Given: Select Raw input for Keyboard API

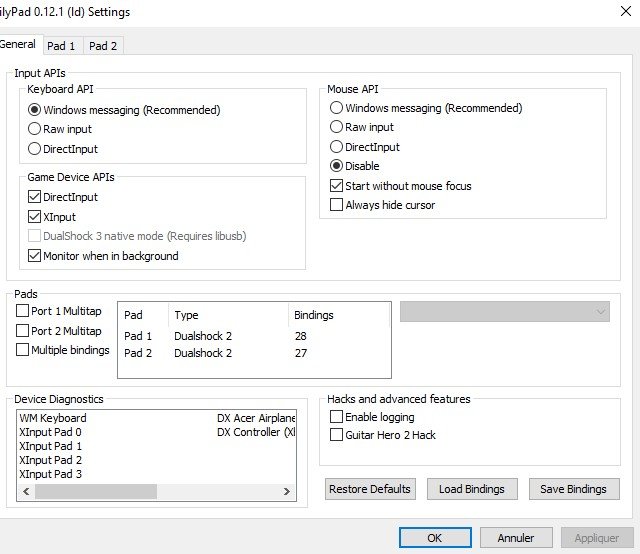Looking at the screenshot, I should (x=35, y=129).
